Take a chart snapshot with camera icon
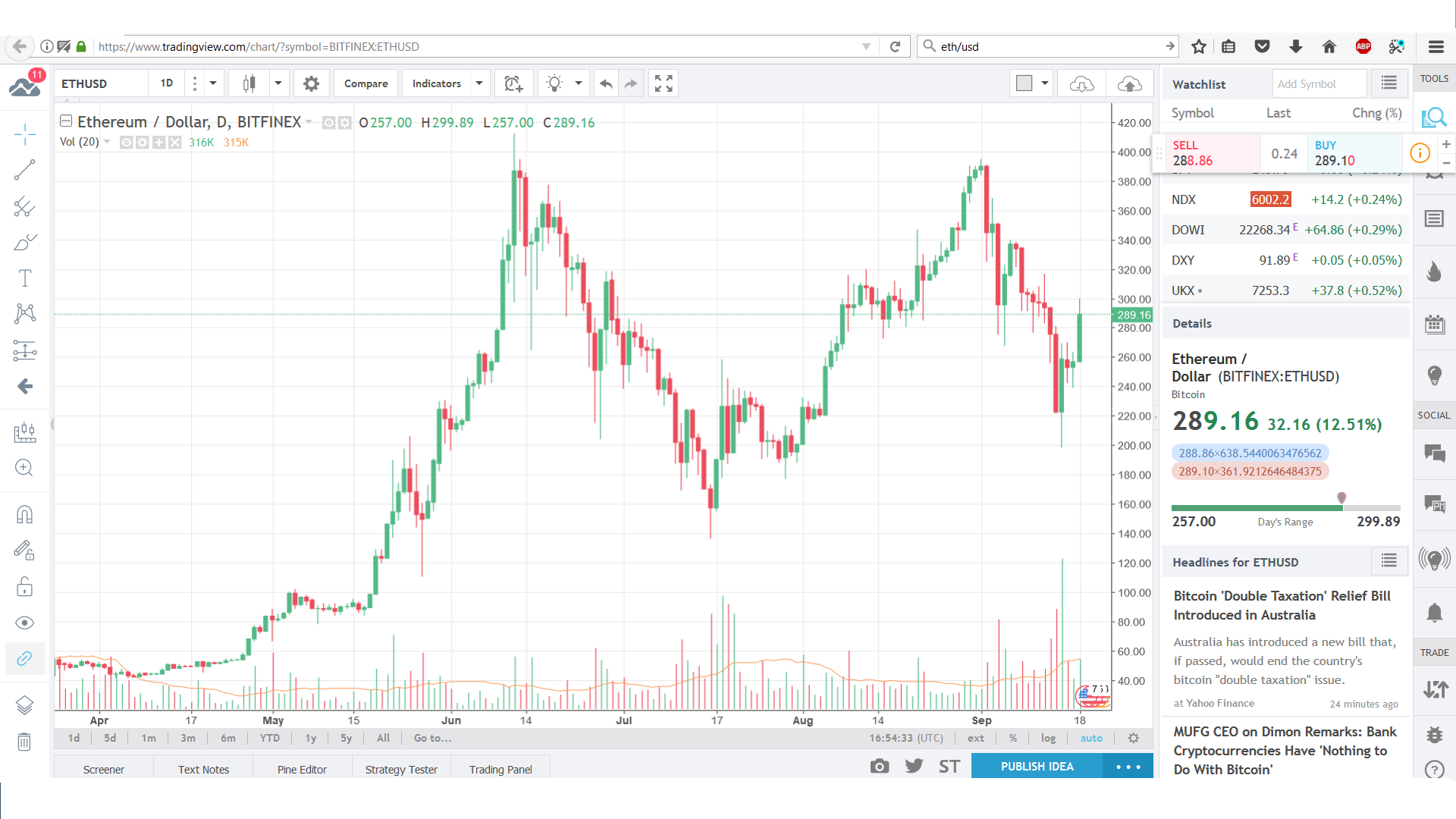 [x=880, y=767]
